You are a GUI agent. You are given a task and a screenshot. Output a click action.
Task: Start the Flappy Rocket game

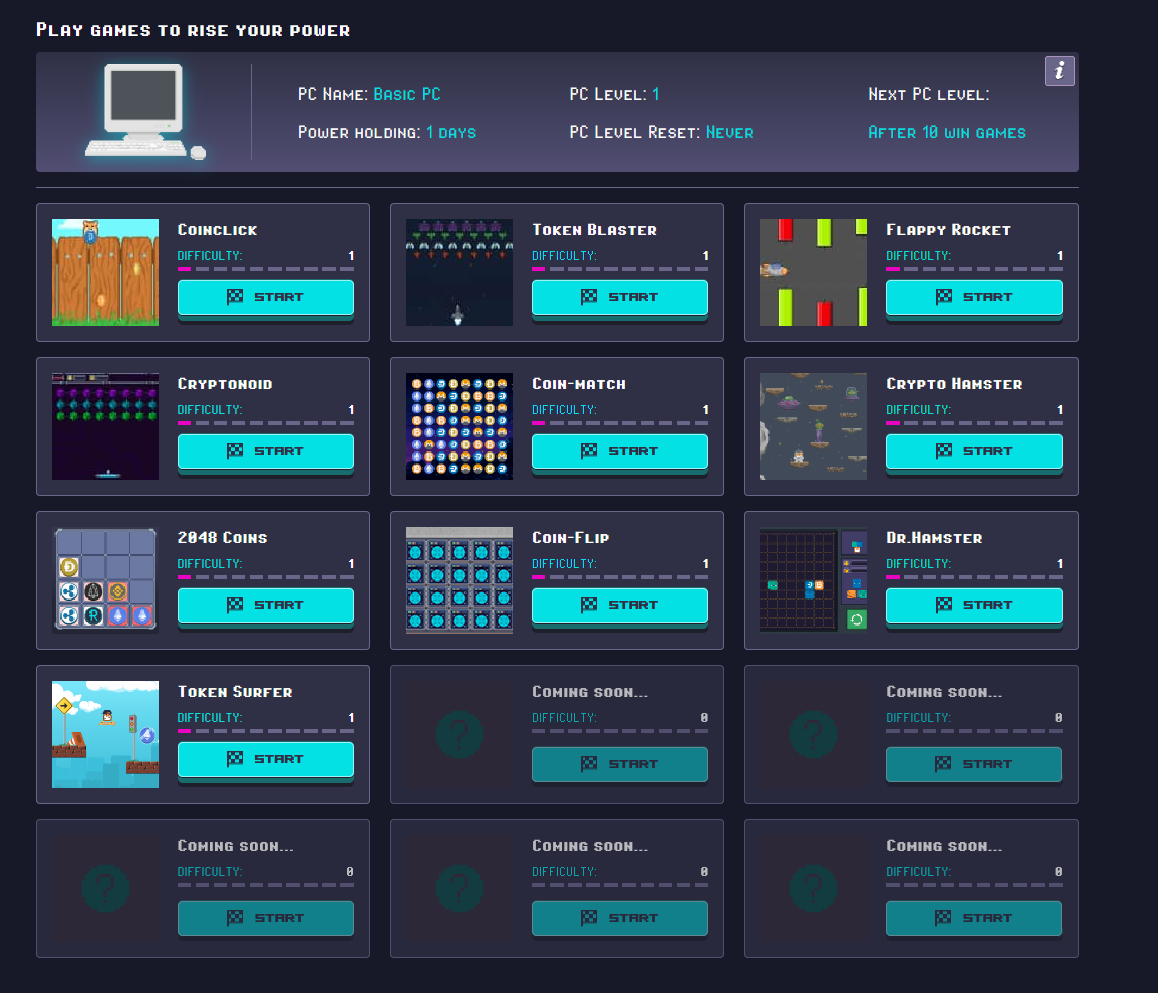(x=974, y=298)
